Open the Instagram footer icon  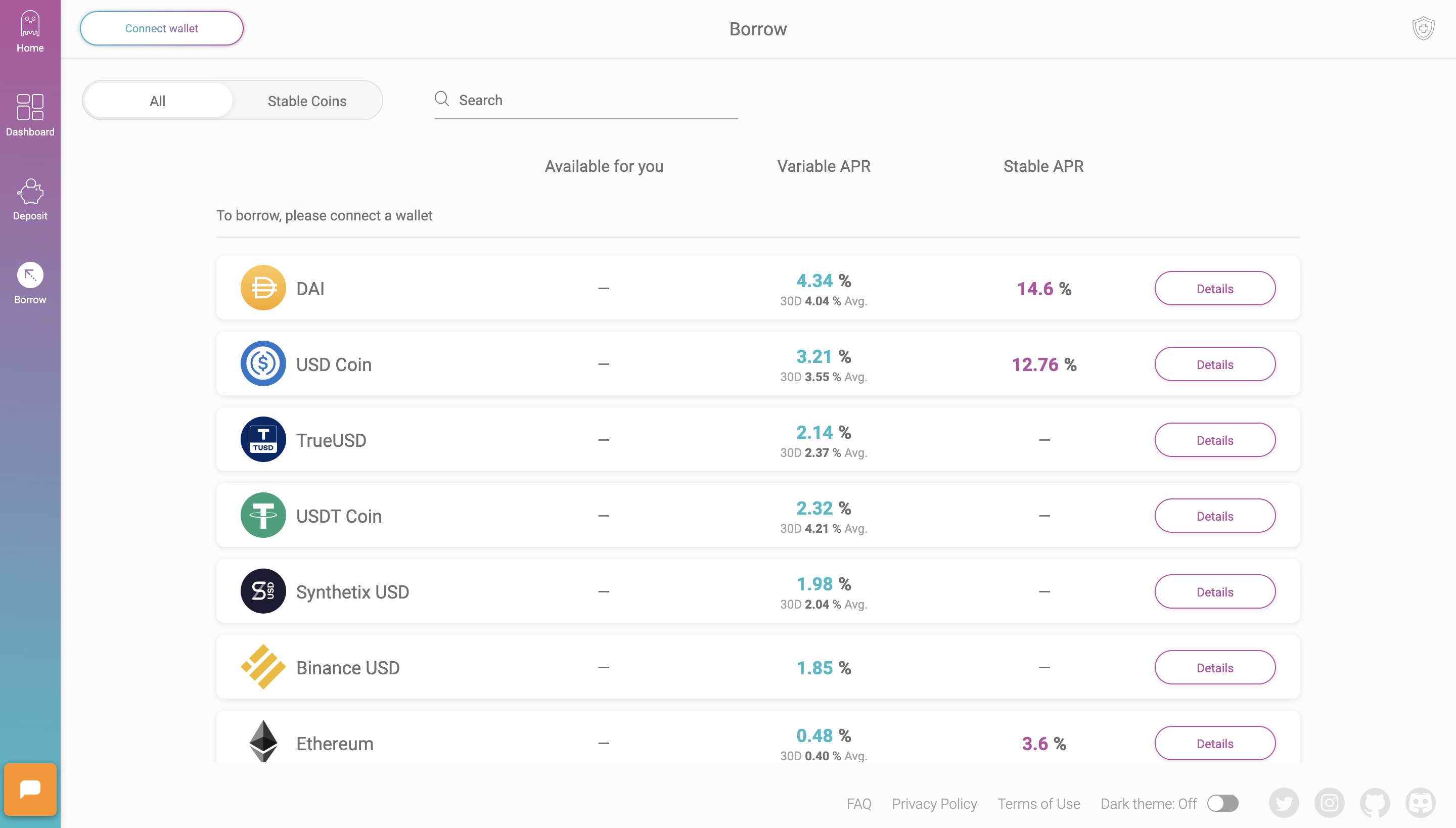click(1329, 803)
